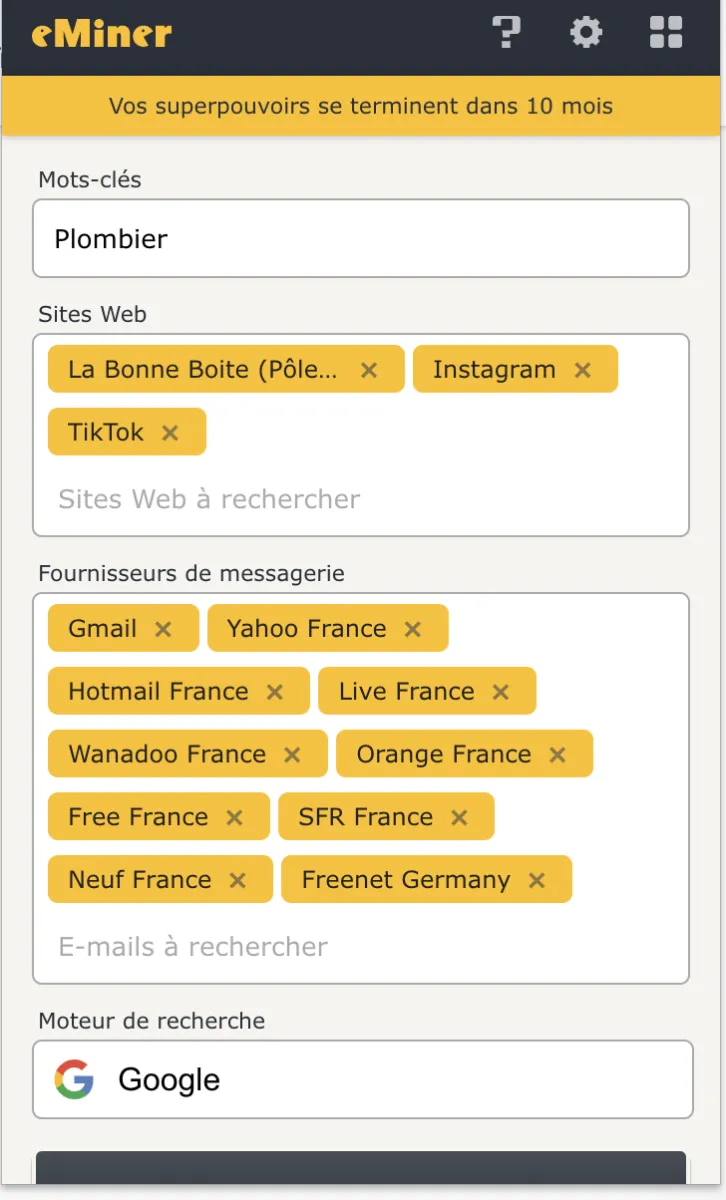Image resolution: width=726 pixels, height=1200 pixels.
Task: Open the help question mark icon
Action: point(508,32)
